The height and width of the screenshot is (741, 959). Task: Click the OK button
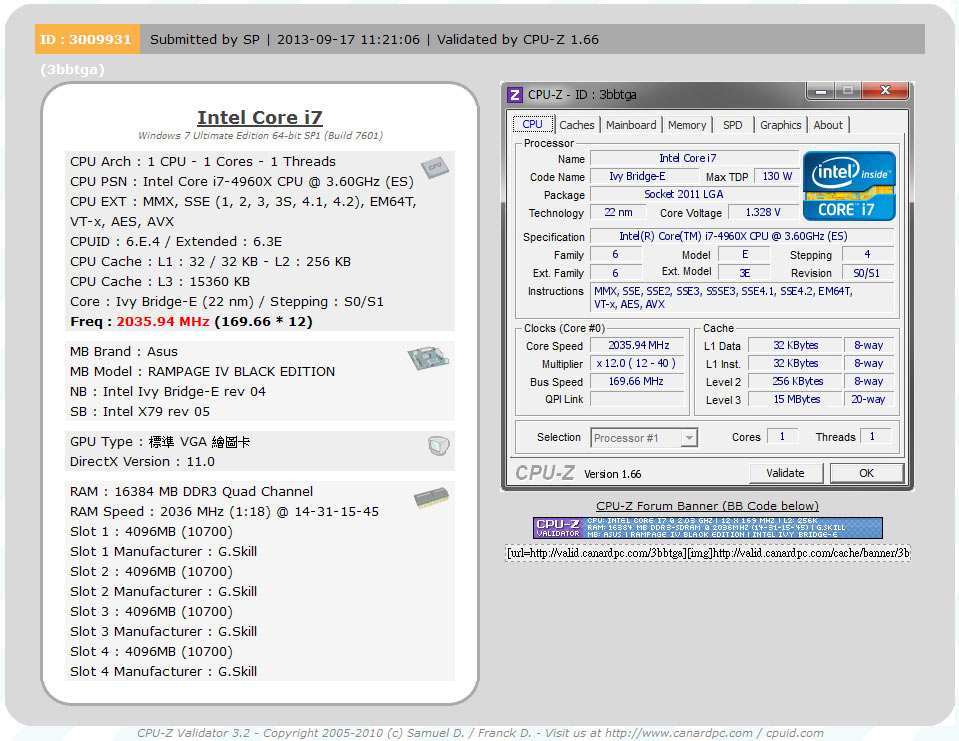[866, 472]
